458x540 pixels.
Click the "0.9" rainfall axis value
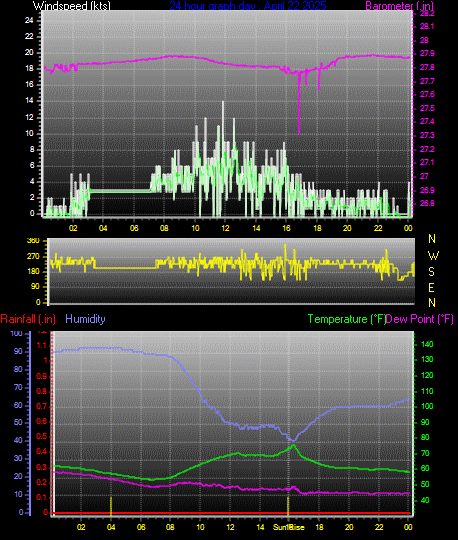pyautogui.click(x=41, y=376)
